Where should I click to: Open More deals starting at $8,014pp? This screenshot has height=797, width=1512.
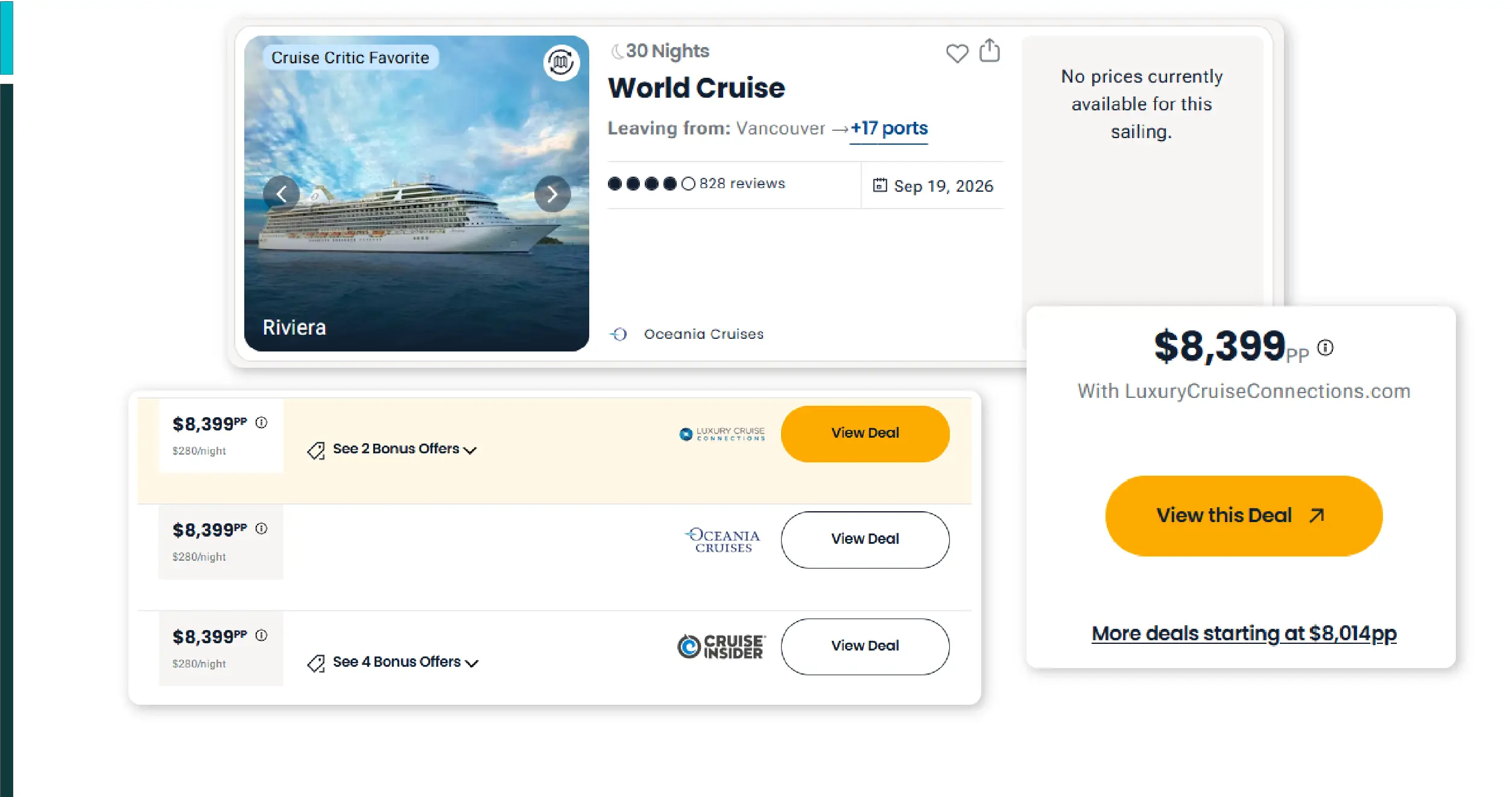click(1244, 634)
